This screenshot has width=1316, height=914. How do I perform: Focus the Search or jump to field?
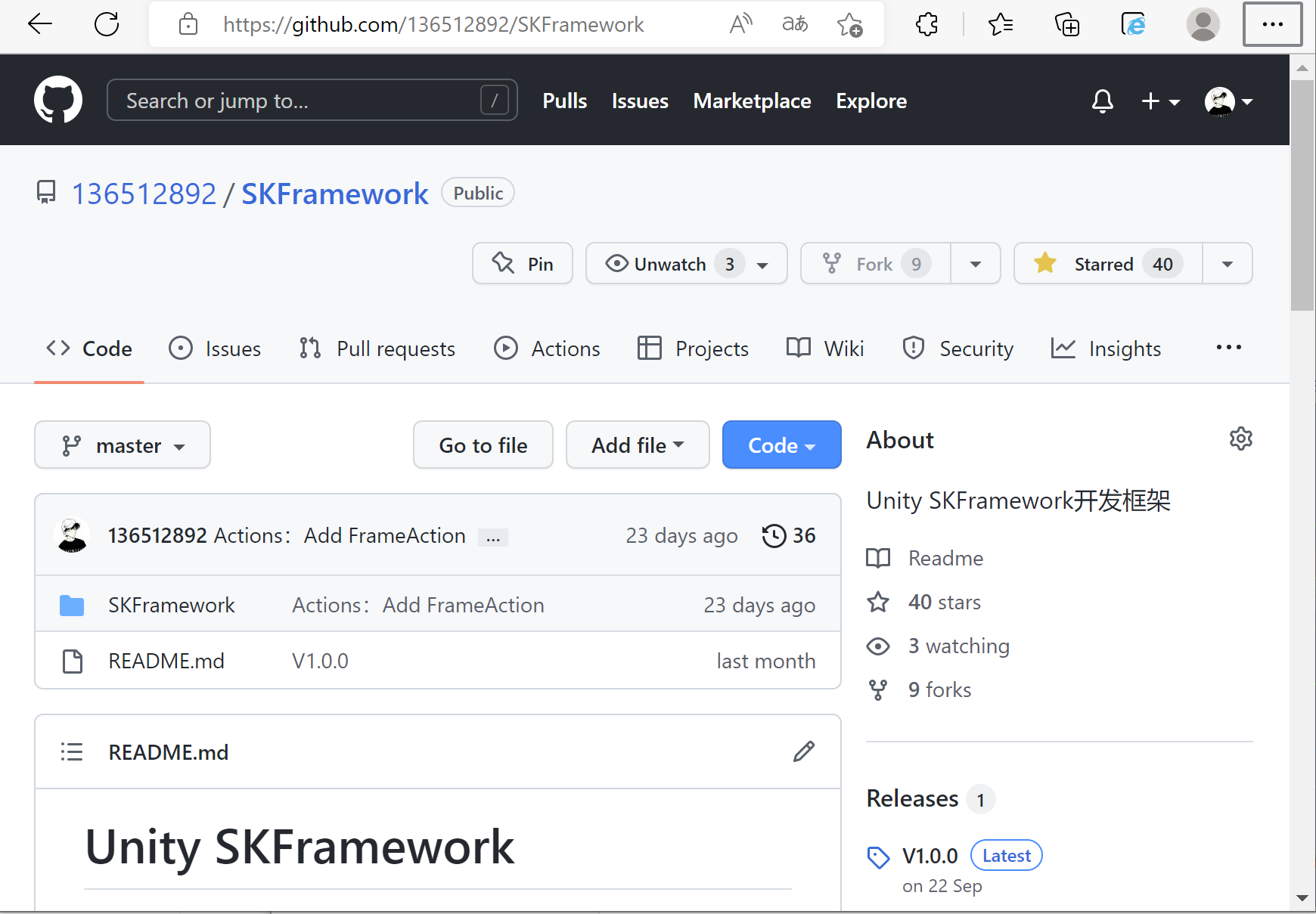(312, 100)
